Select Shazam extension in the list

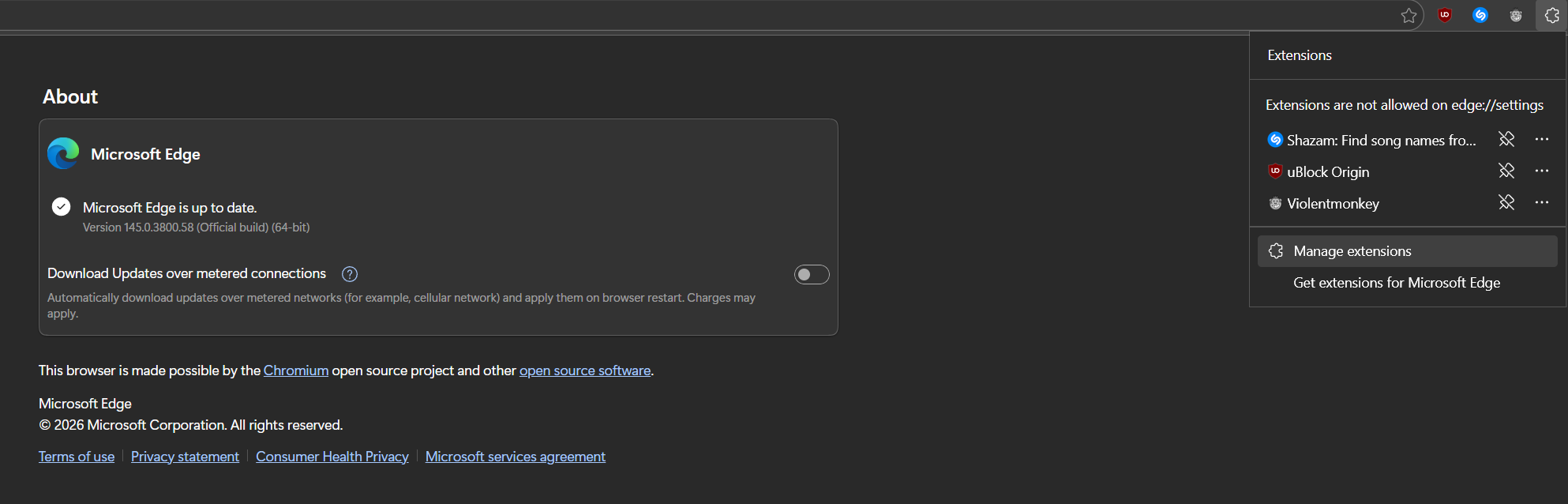click(x=1372, y=140)
